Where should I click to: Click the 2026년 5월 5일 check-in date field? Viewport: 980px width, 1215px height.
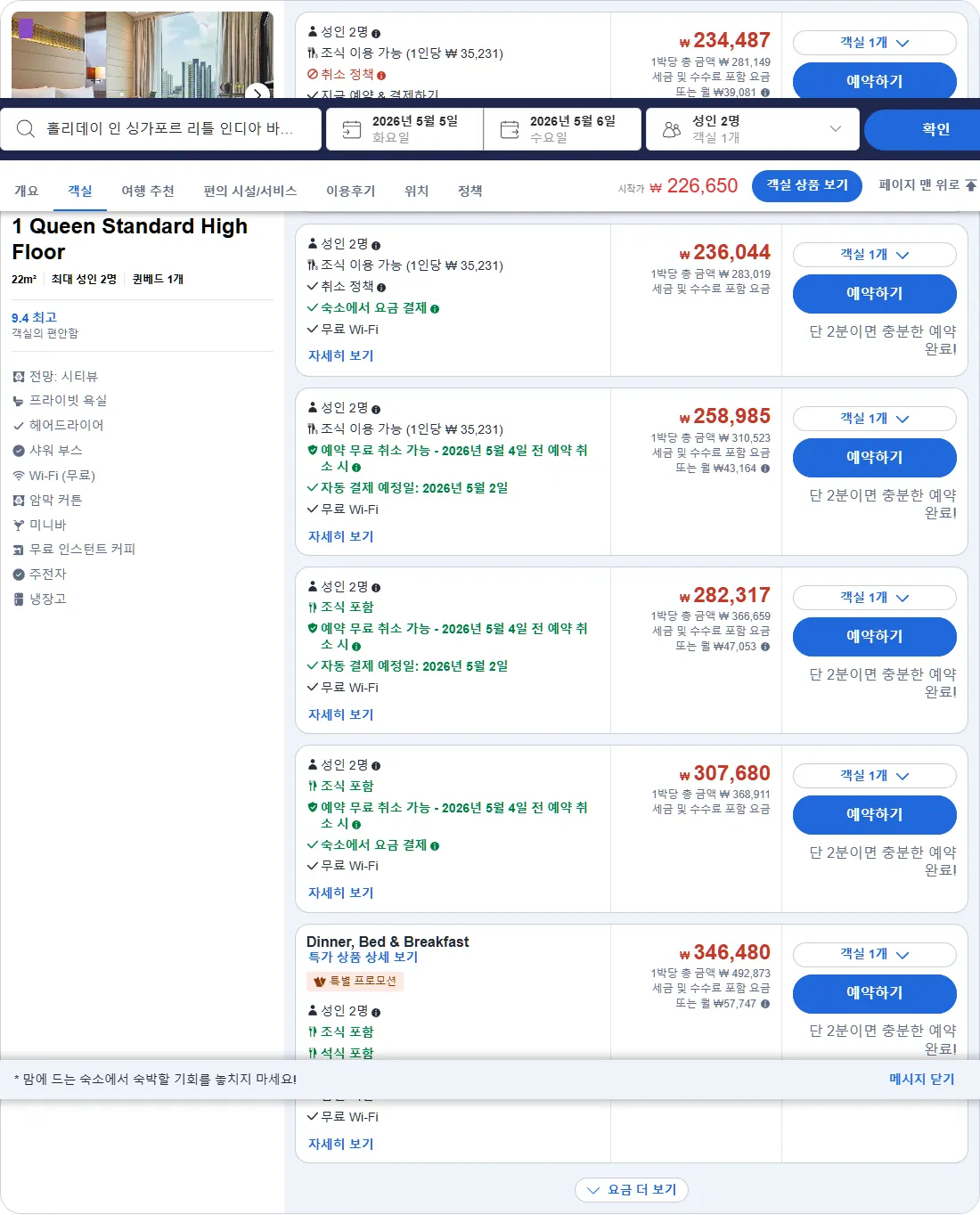pyautogui.click(x=404, y=130)
